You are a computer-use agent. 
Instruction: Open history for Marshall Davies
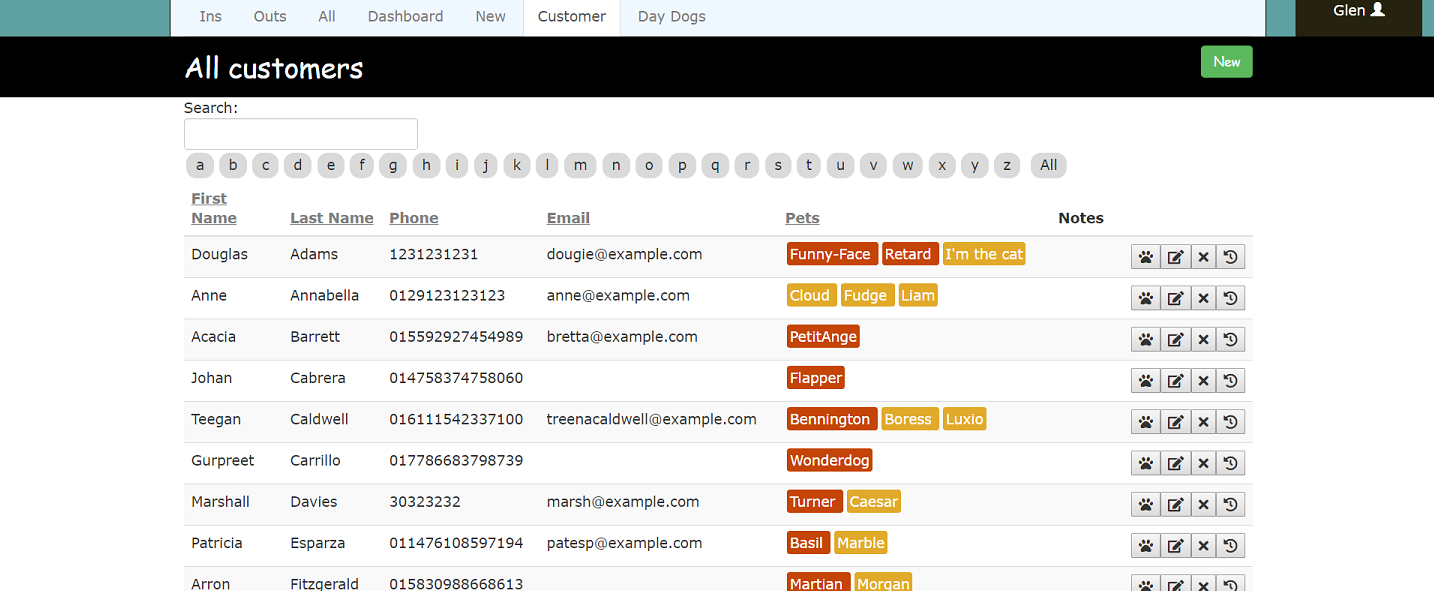pyautogui.click(x=1231, y=504)
